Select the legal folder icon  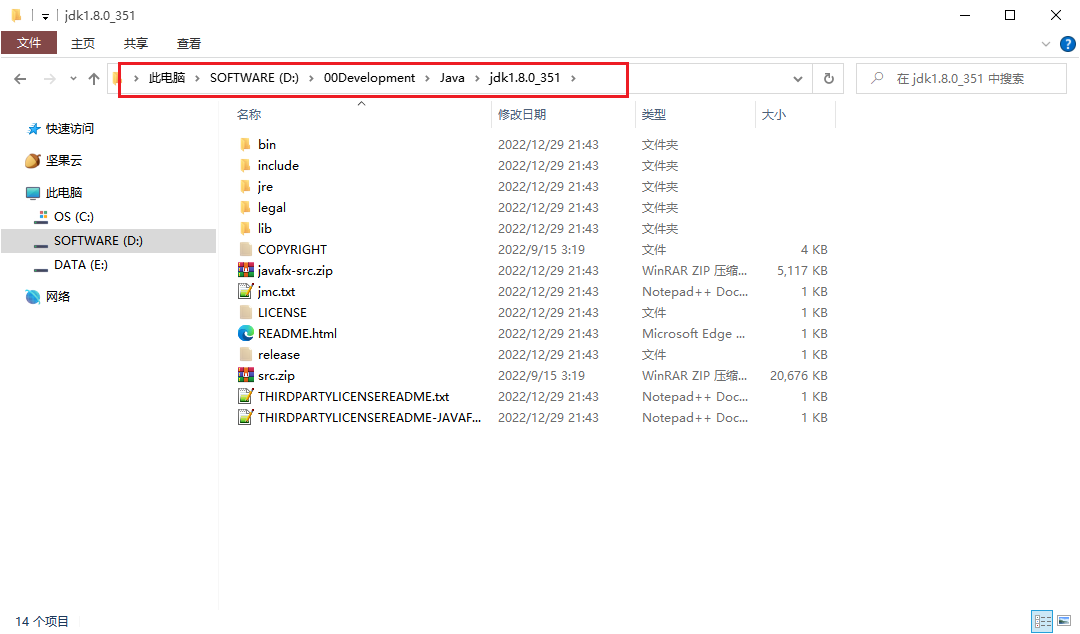[x=245, y=207]
